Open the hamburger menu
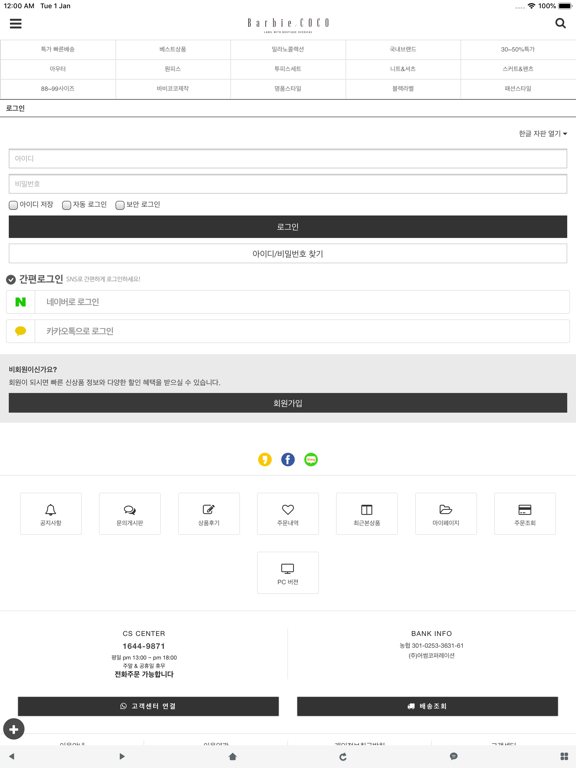The height and width of the screenshot is (768, 576). [x=16, y=24]
